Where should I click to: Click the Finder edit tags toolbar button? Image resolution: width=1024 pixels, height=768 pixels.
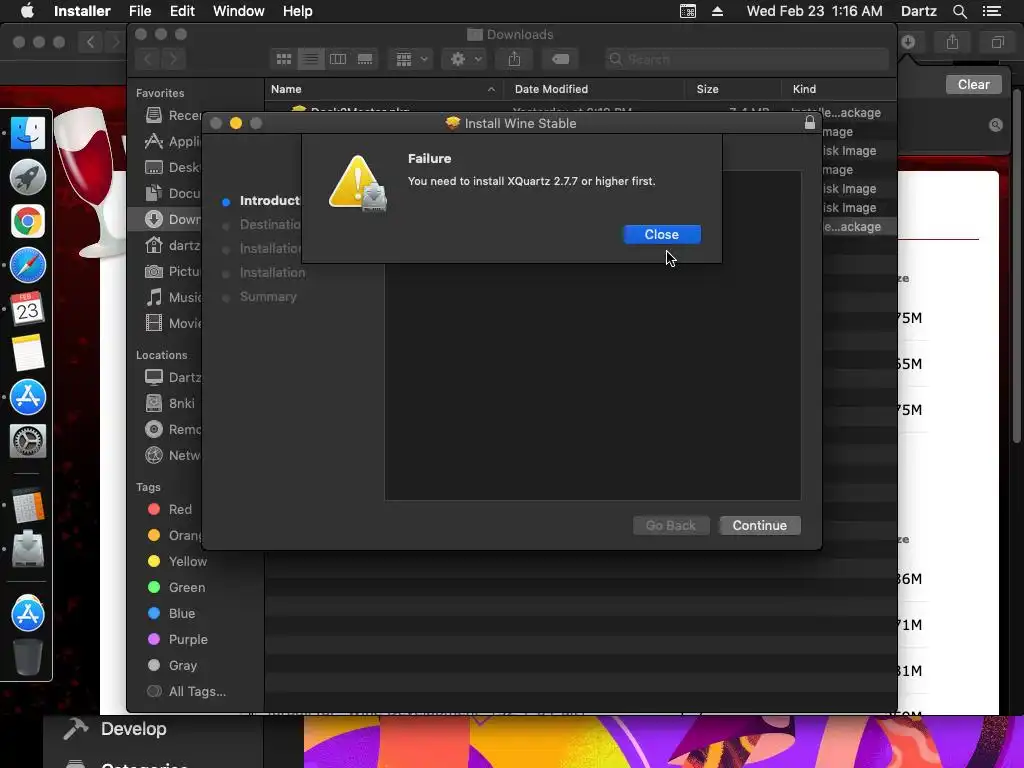pos(560,59)
